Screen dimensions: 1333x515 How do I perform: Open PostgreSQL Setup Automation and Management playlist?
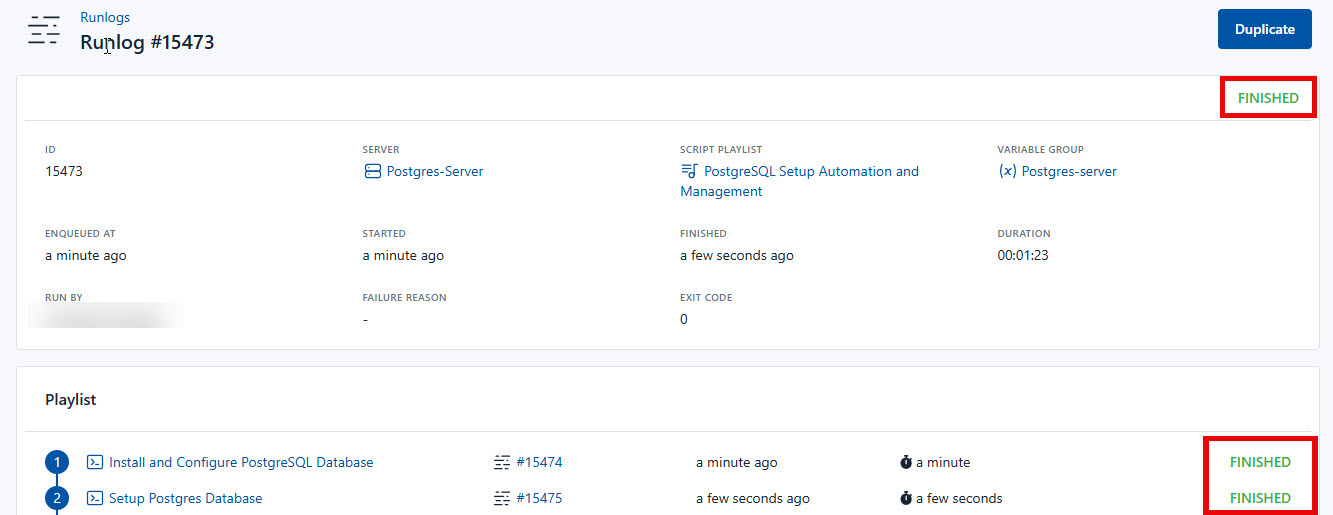[x=810, y=172]
